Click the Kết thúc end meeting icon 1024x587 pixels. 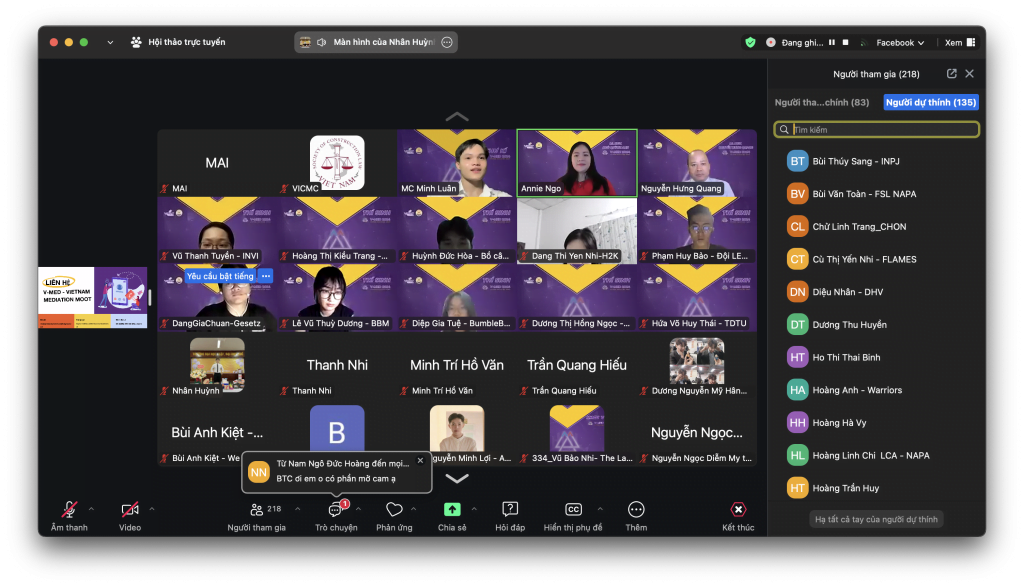click(738, 510)
